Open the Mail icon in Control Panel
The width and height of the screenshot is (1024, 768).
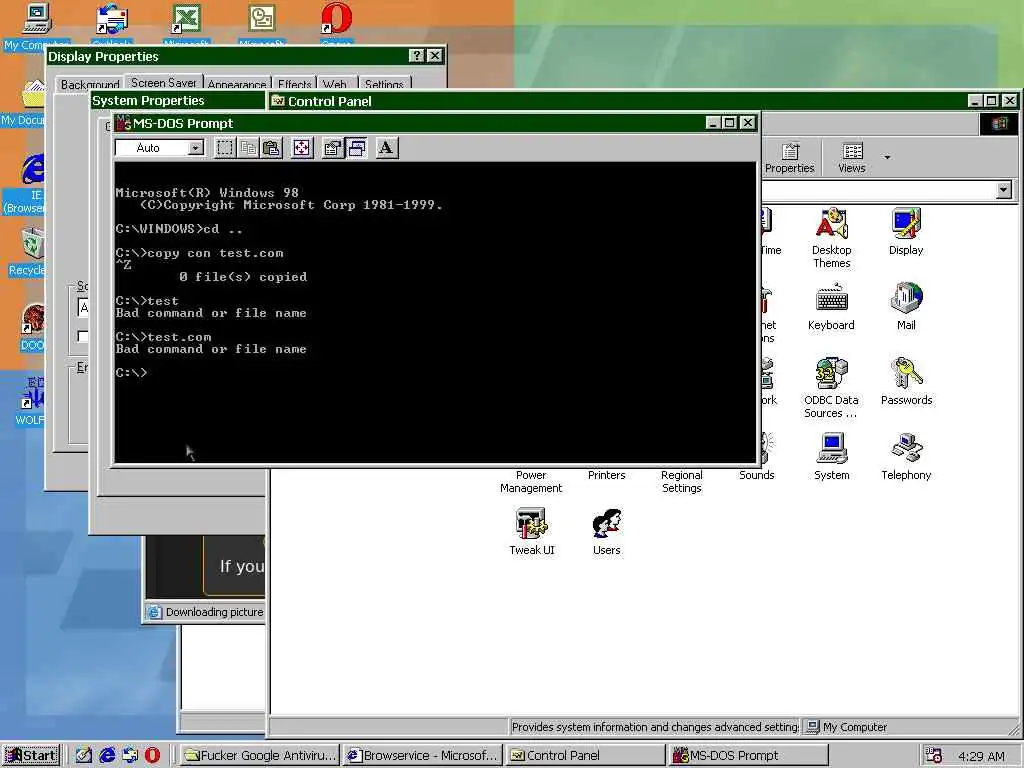[x=906, y=307]
